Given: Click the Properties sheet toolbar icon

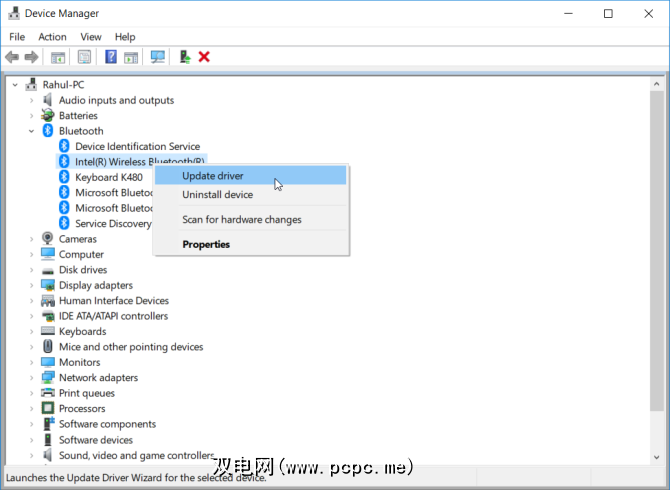Looking at the screenshot, I should pos(84,57).
